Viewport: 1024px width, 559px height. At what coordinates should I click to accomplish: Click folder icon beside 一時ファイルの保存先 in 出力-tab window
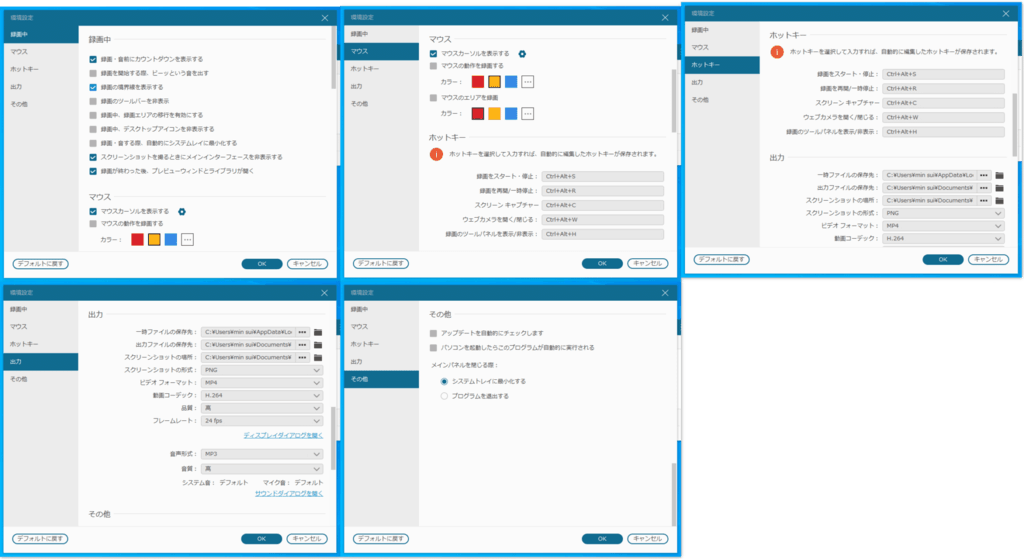pyautogui.click(x=318, y=331)
